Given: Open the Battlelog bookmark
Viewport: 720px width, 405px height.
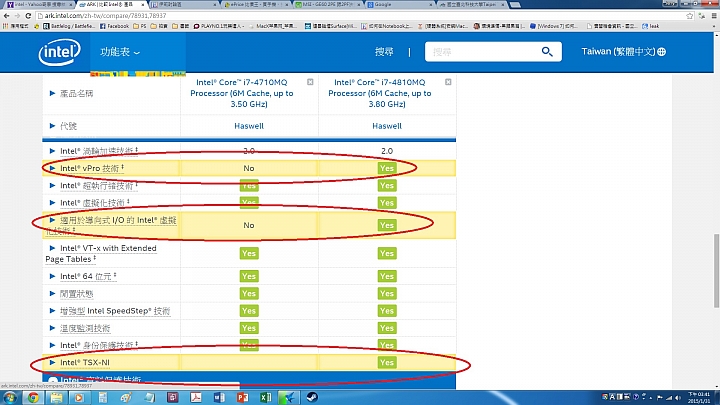Looking at the screenshot, I should click(x=68, y=26).
